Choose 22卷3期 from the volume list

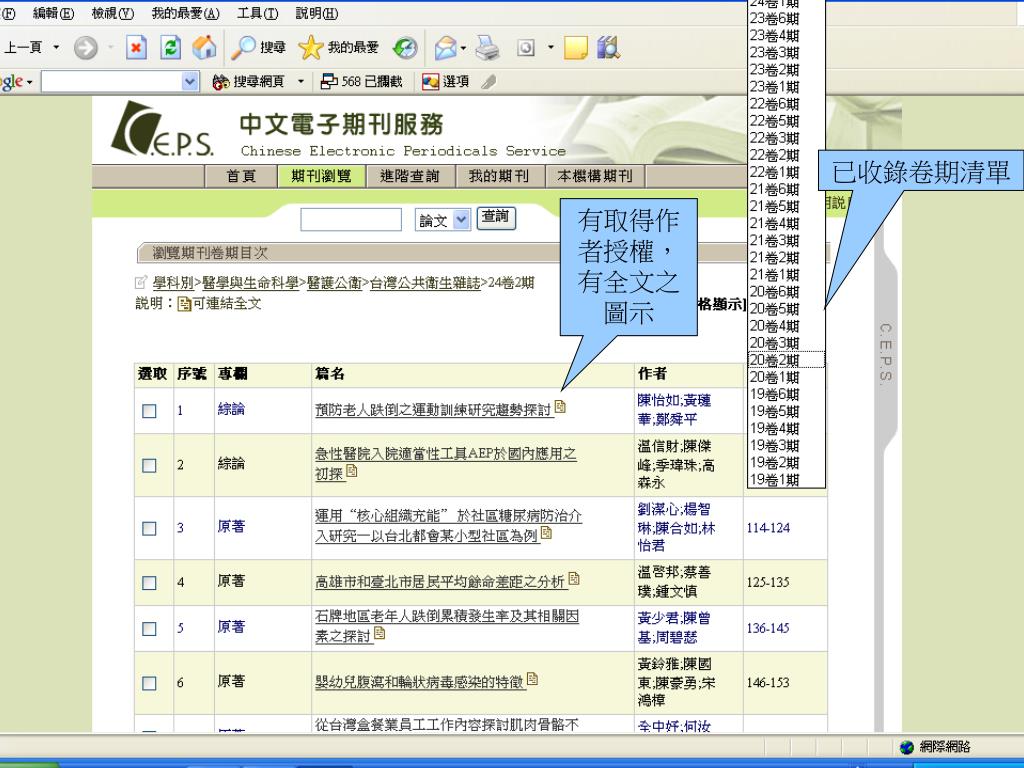click(x=775, y=138)
